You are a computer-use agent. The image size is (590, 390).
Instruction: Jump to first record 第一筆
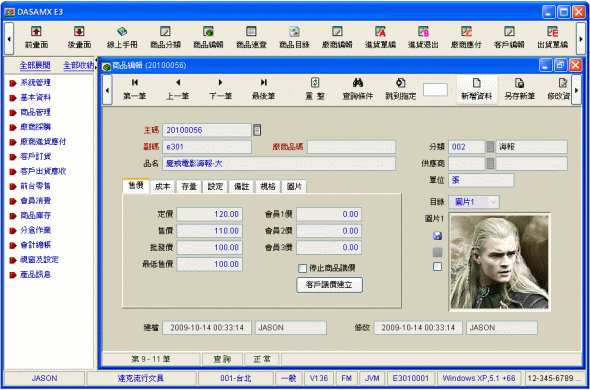point(134,89)
